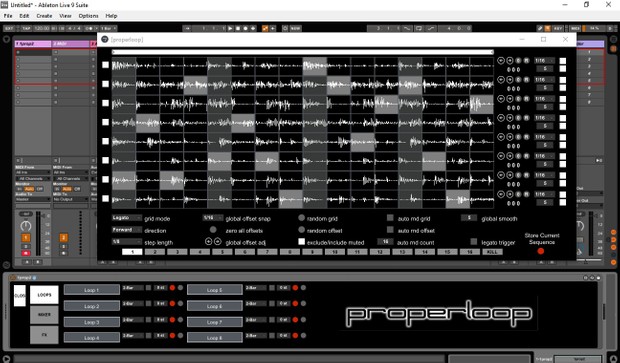Viewport: 620px width, 363px height.
Task: Open the 2-Bar dropdown next to Loop 1
Action: click(133, 288)
